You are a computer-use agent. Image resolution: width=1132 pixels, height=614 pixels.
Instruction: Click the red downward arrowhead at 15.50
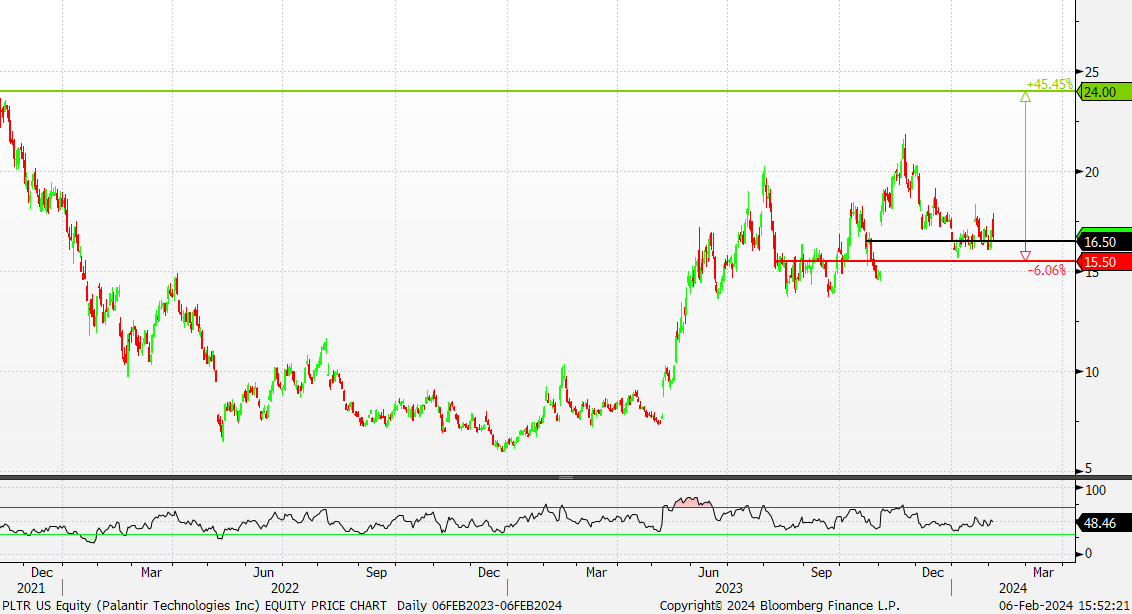click(1025, 256)
